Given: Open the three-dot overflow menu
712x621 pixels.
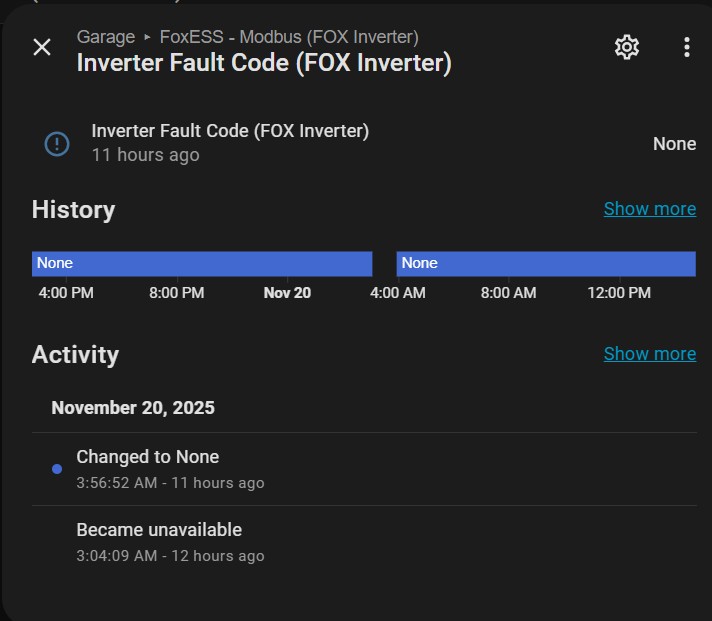Looking at the screenshot, I should (686, 47).
